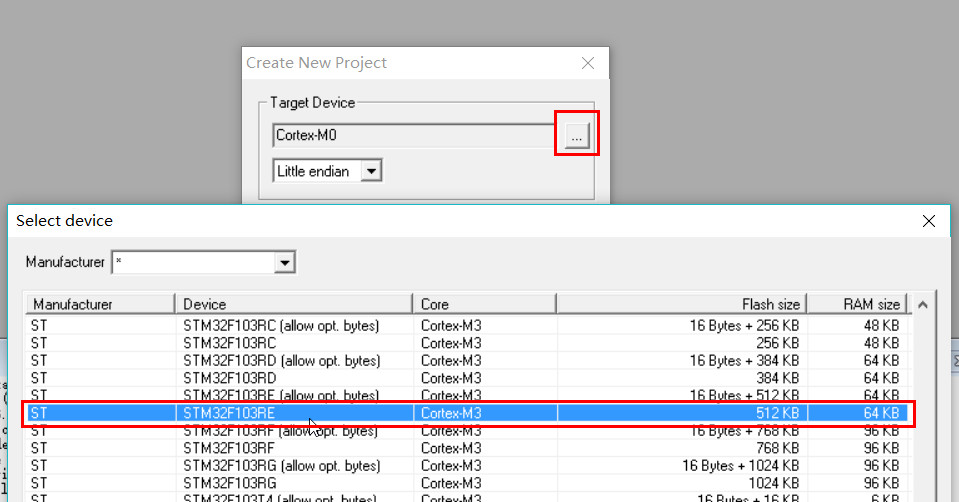Open the Little endian dropdown

pyautogui.click(x=371, y=171)
